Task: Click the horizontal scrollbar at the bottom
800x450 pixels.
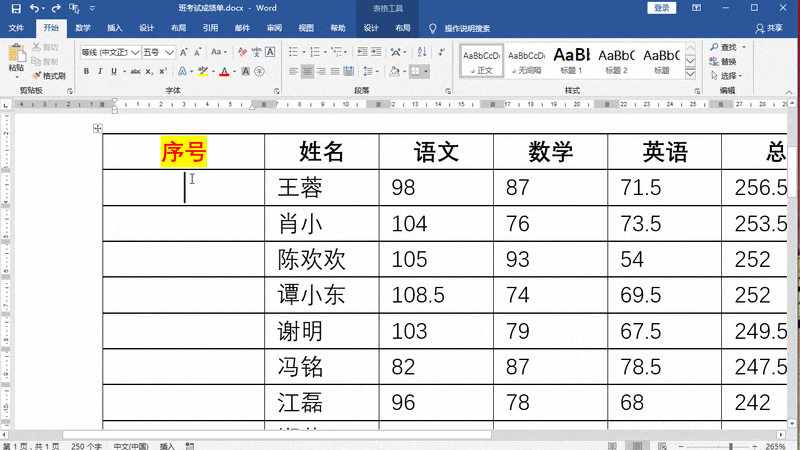Action: click(x=277, y=435)
